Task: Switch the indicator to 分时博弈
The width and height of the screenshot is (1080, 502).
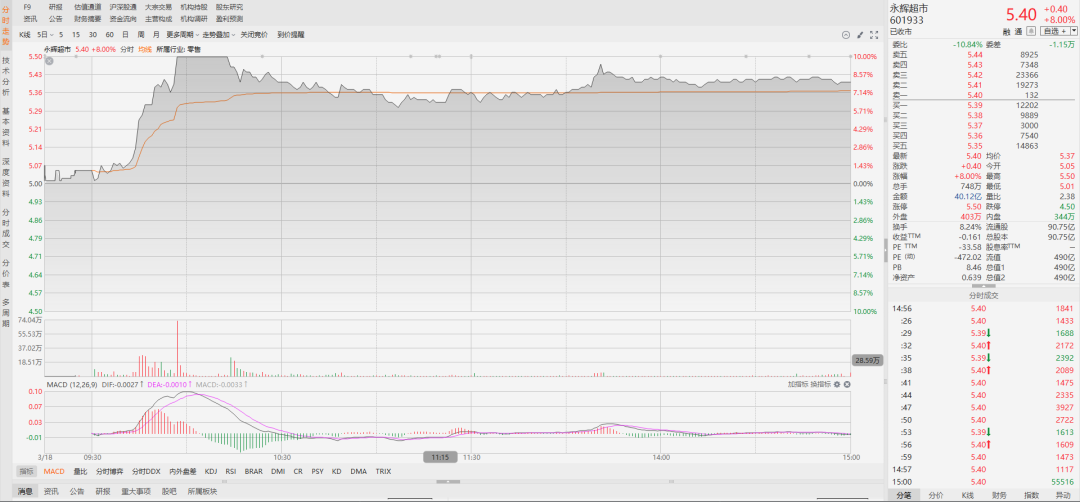Action: tap(109, 472)
